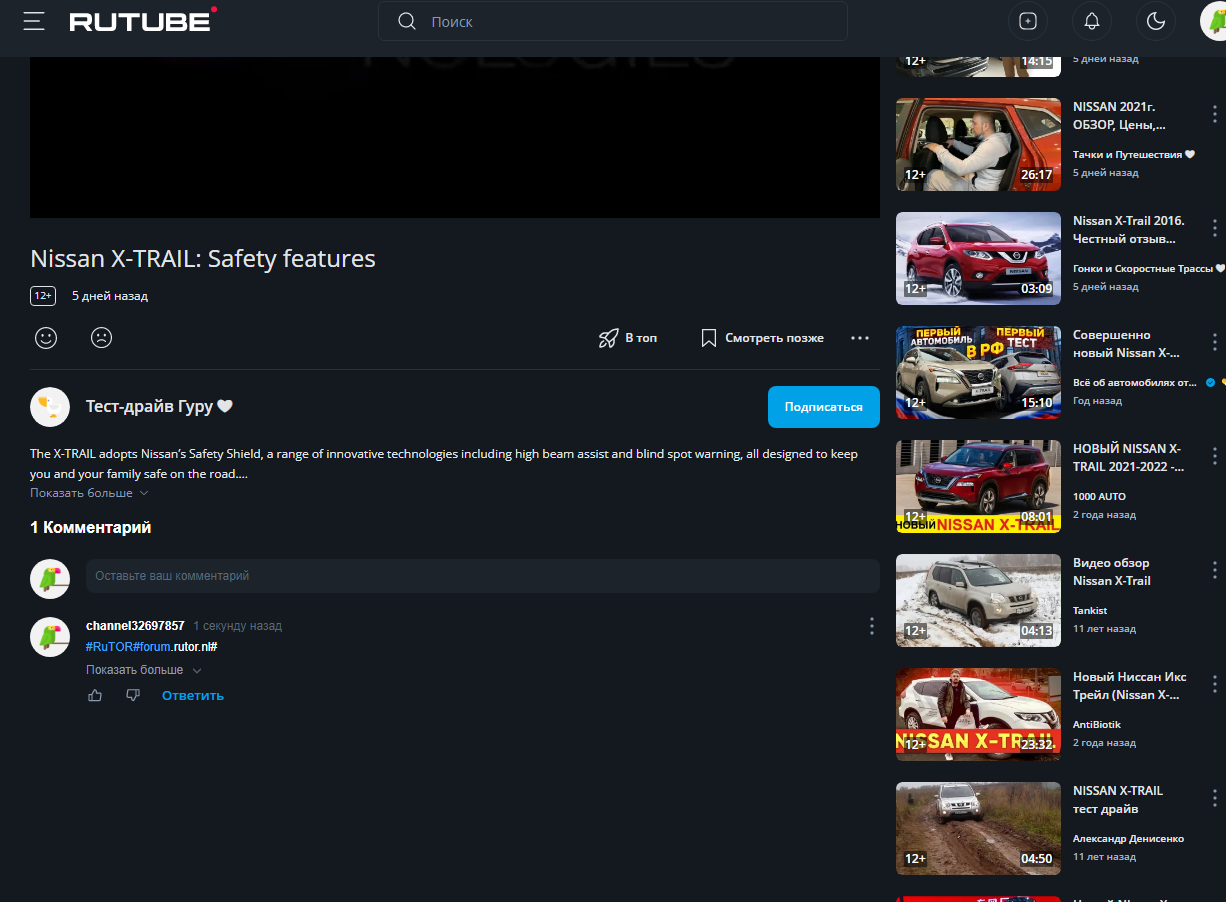Open Тест-драйв Гуру channel avatar
Screen dimensions: 1226x902
[x=50, y=407]
